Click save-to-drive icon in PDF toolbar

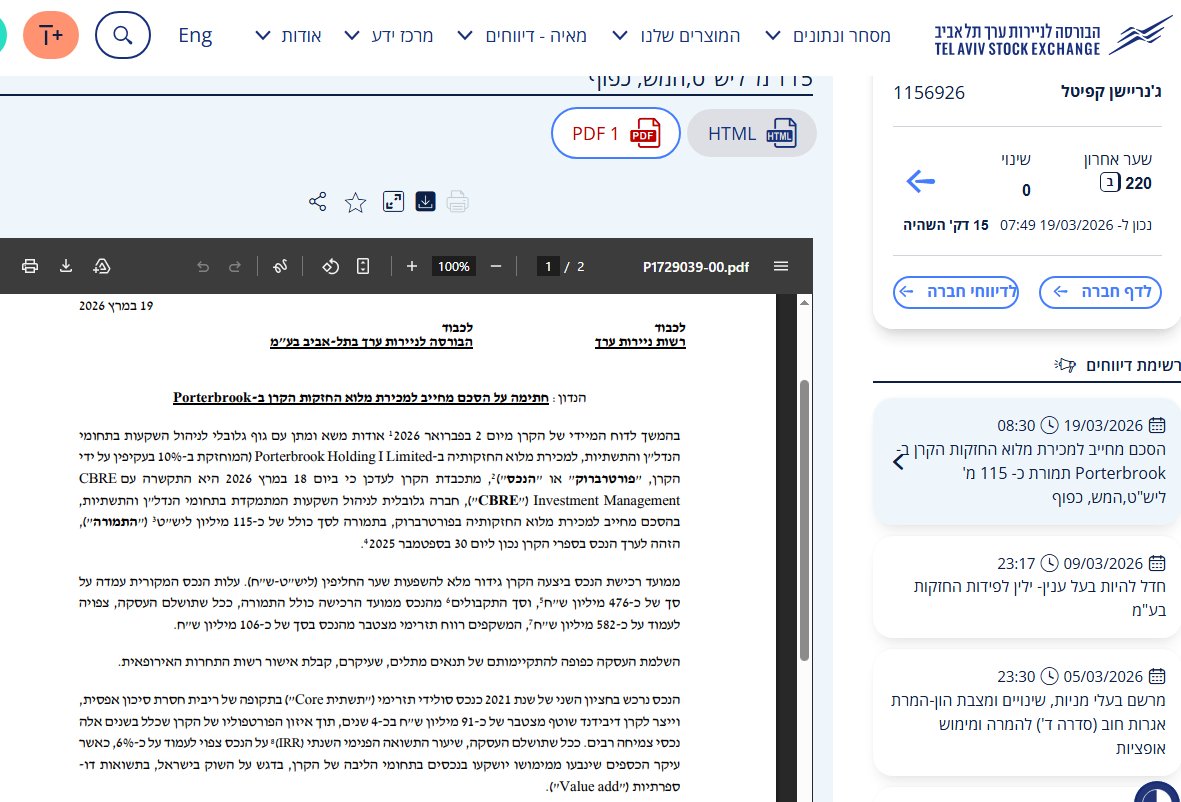[x=102, y=266]
